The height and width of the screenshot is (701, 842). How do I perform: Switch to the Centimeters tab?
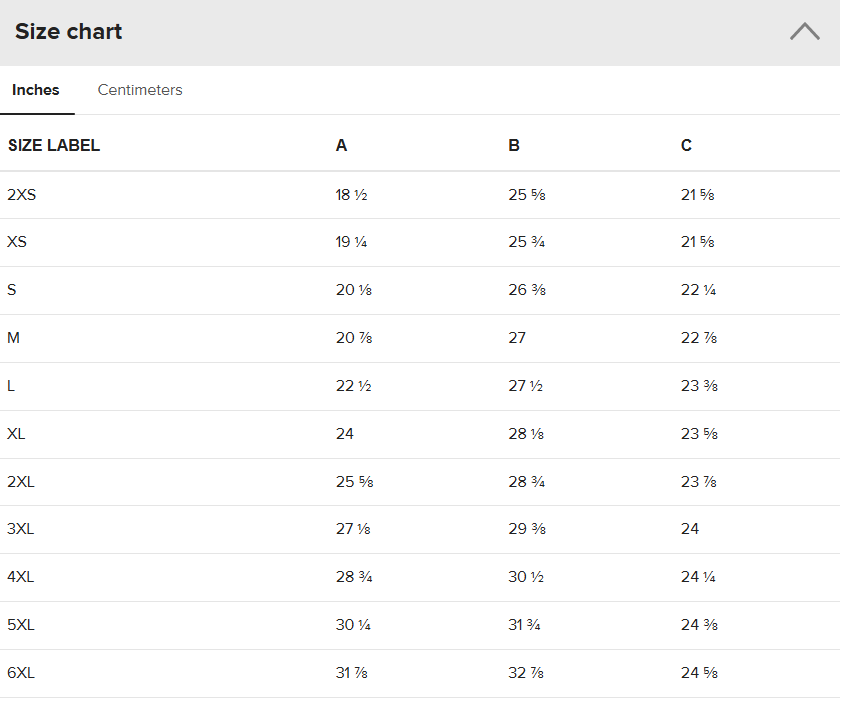pyautogui.click(x=140, y=90)
